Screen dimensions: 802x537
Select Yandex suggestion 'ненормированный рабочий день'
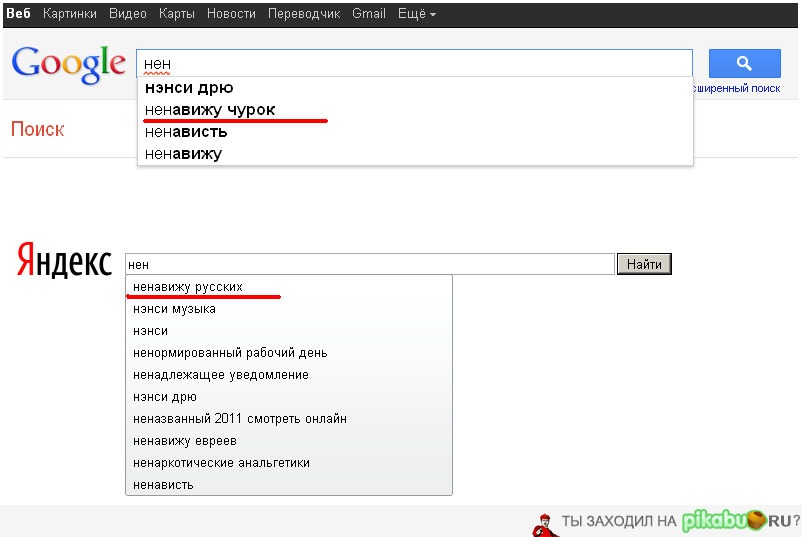288,353
